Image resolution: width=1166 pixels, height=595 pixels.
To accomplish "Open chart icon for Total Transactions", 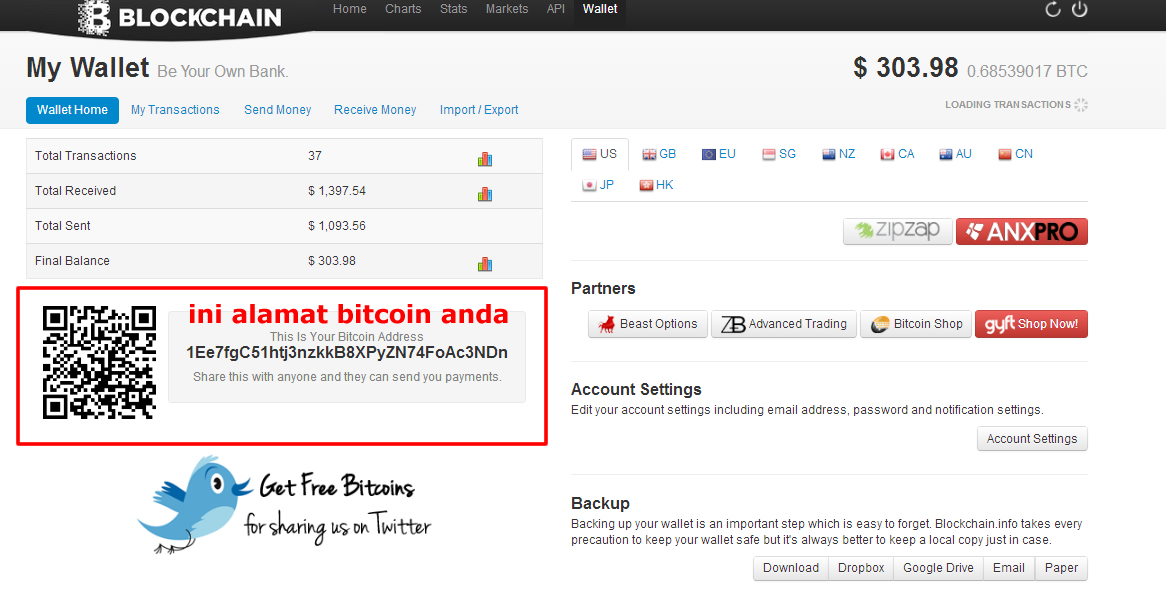I will [x=485, y=158].
